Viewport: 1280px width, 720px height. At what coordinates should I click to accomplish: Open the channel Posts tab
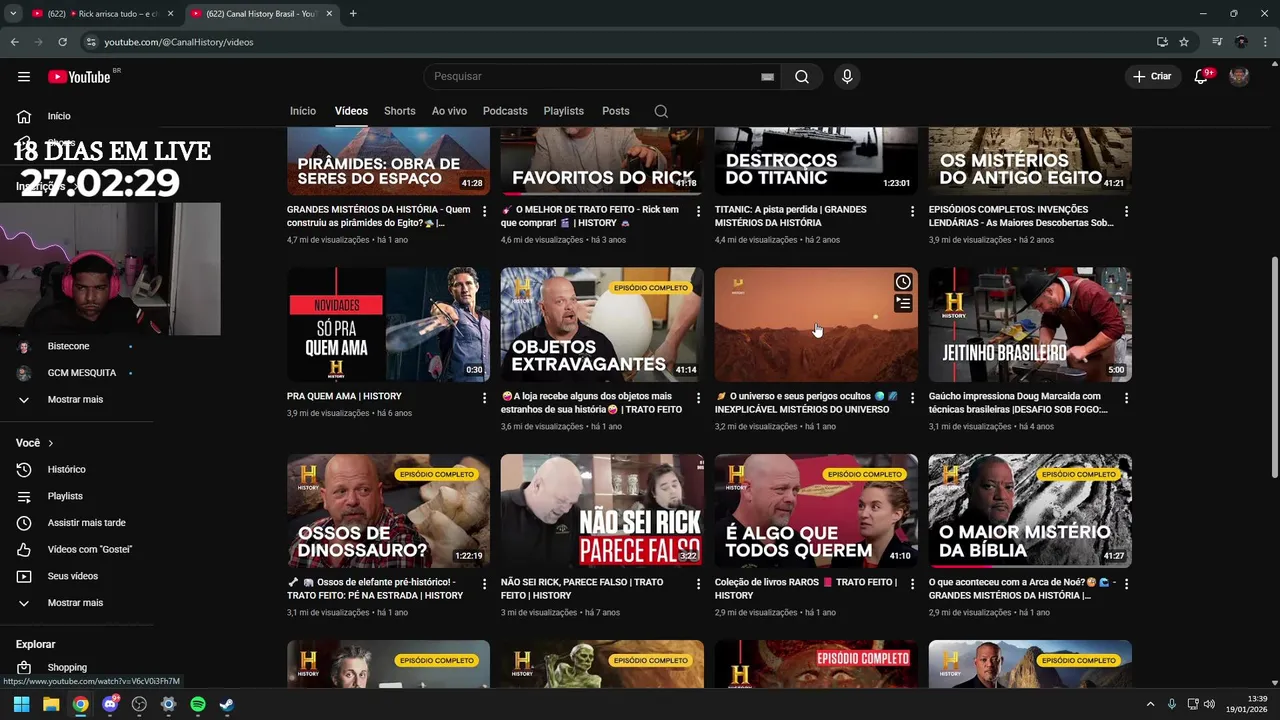[616, 111]
